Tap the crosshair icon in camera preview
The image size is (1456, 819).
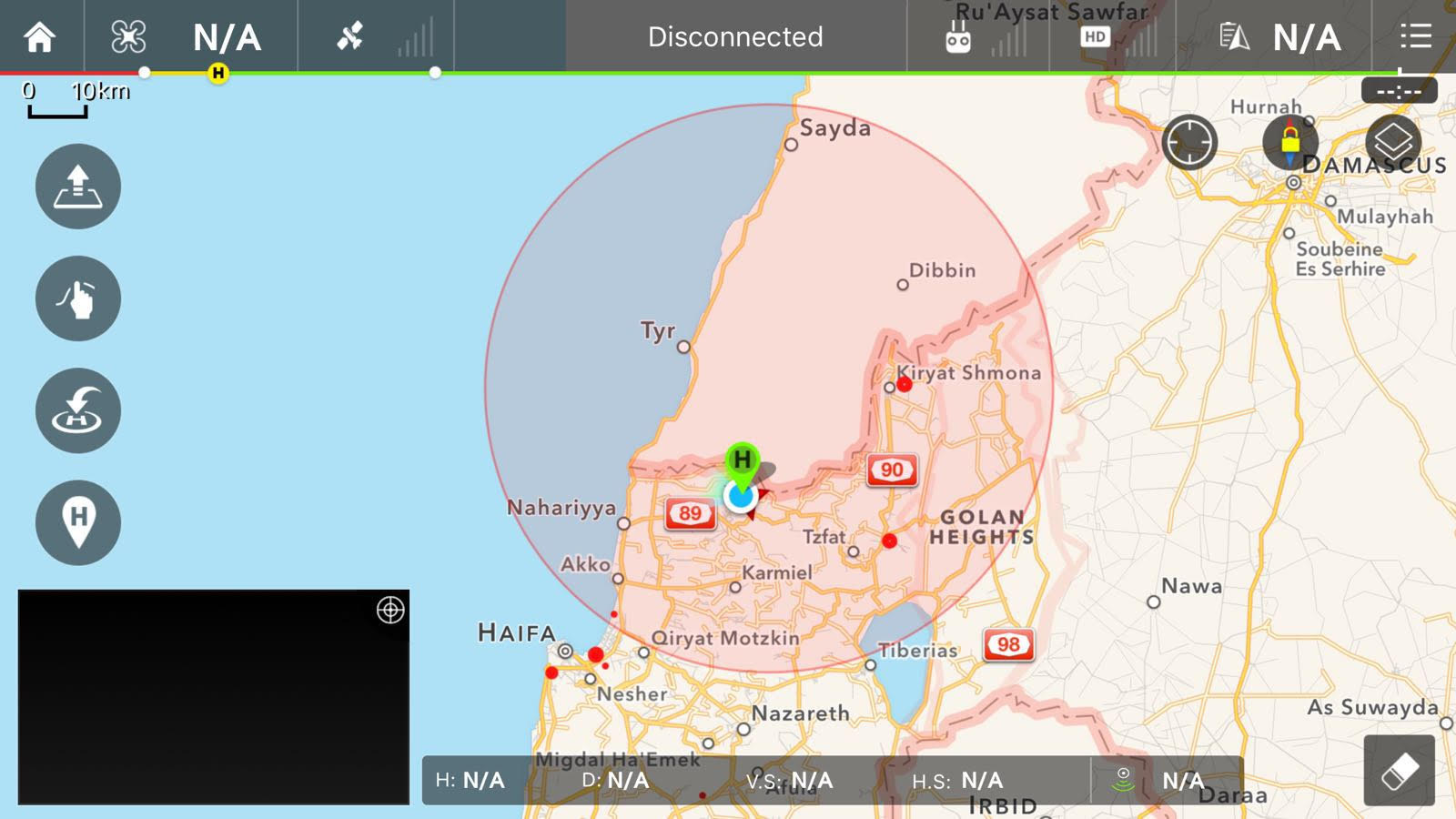click(390, 610)
